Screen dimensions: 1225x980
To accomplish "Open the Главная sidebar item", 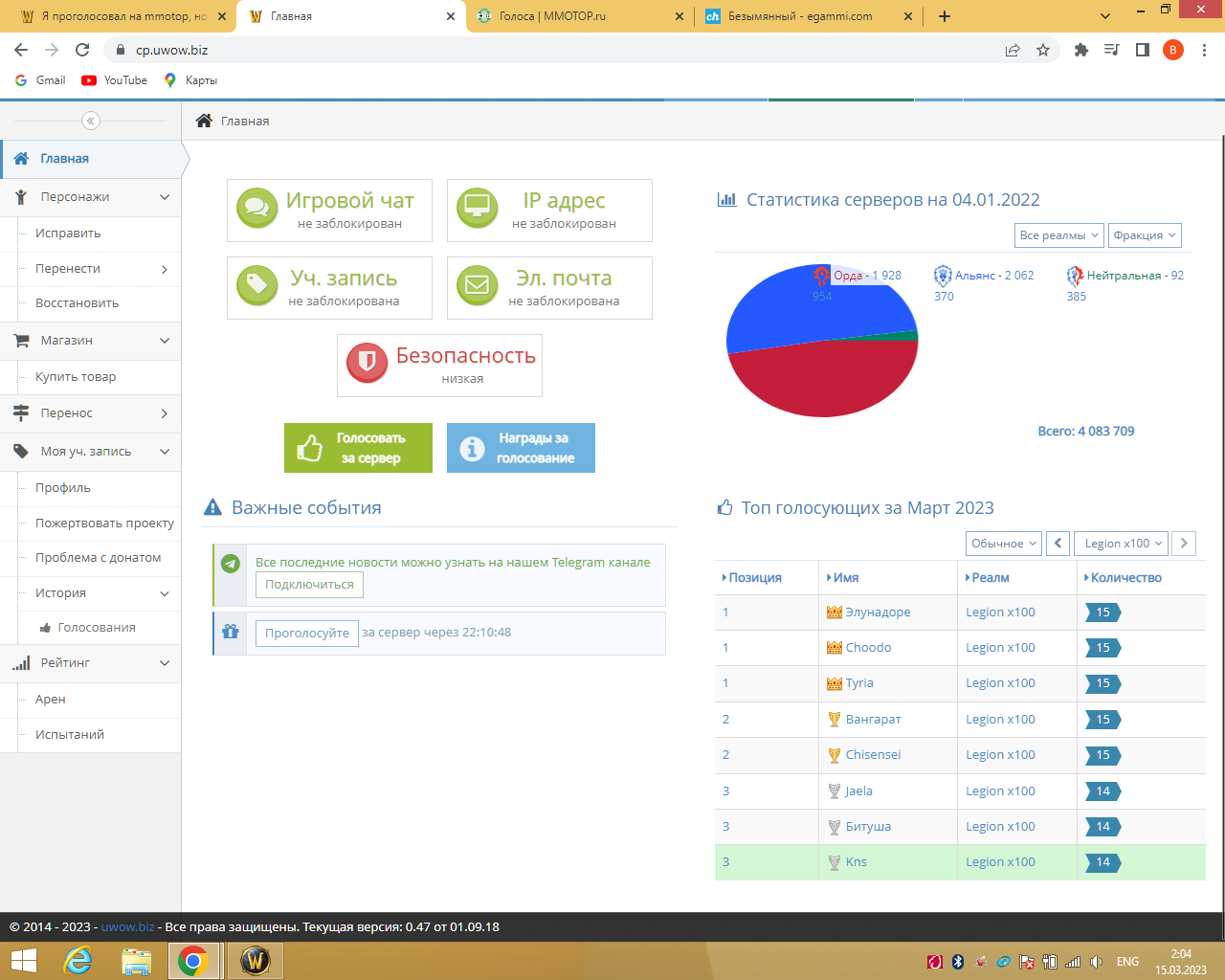I will tap(91, 159).
